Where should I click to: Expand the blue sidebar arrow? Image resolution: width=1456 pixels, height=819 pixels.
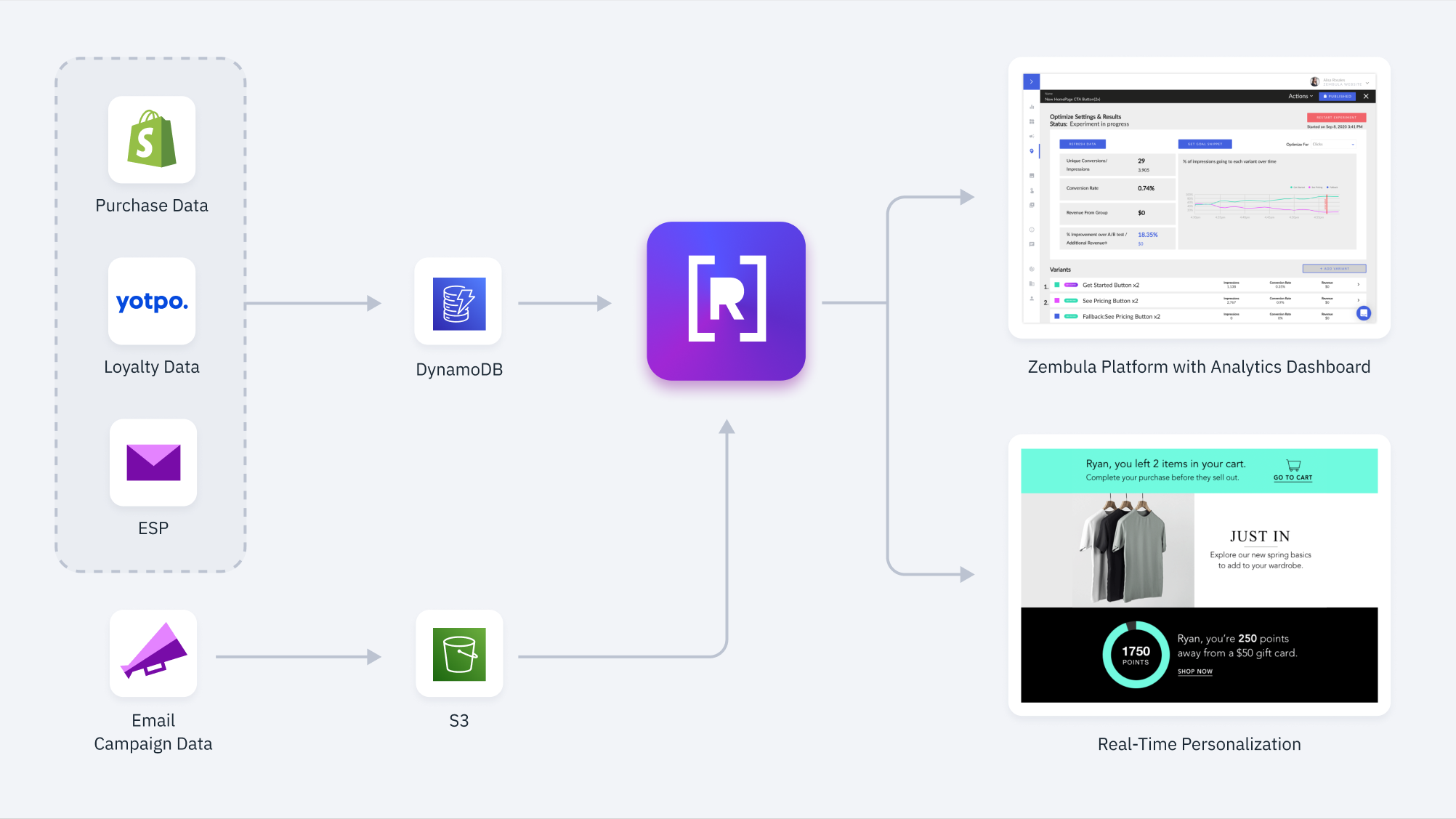[1031, 81]
